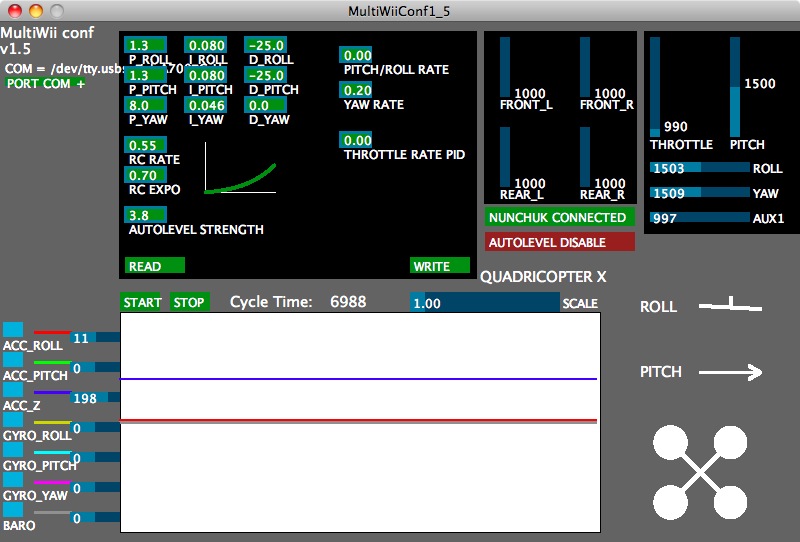Click the NUNCHUK CONNECTED indicator
This screenshot has height=542, width=800.
560,217
